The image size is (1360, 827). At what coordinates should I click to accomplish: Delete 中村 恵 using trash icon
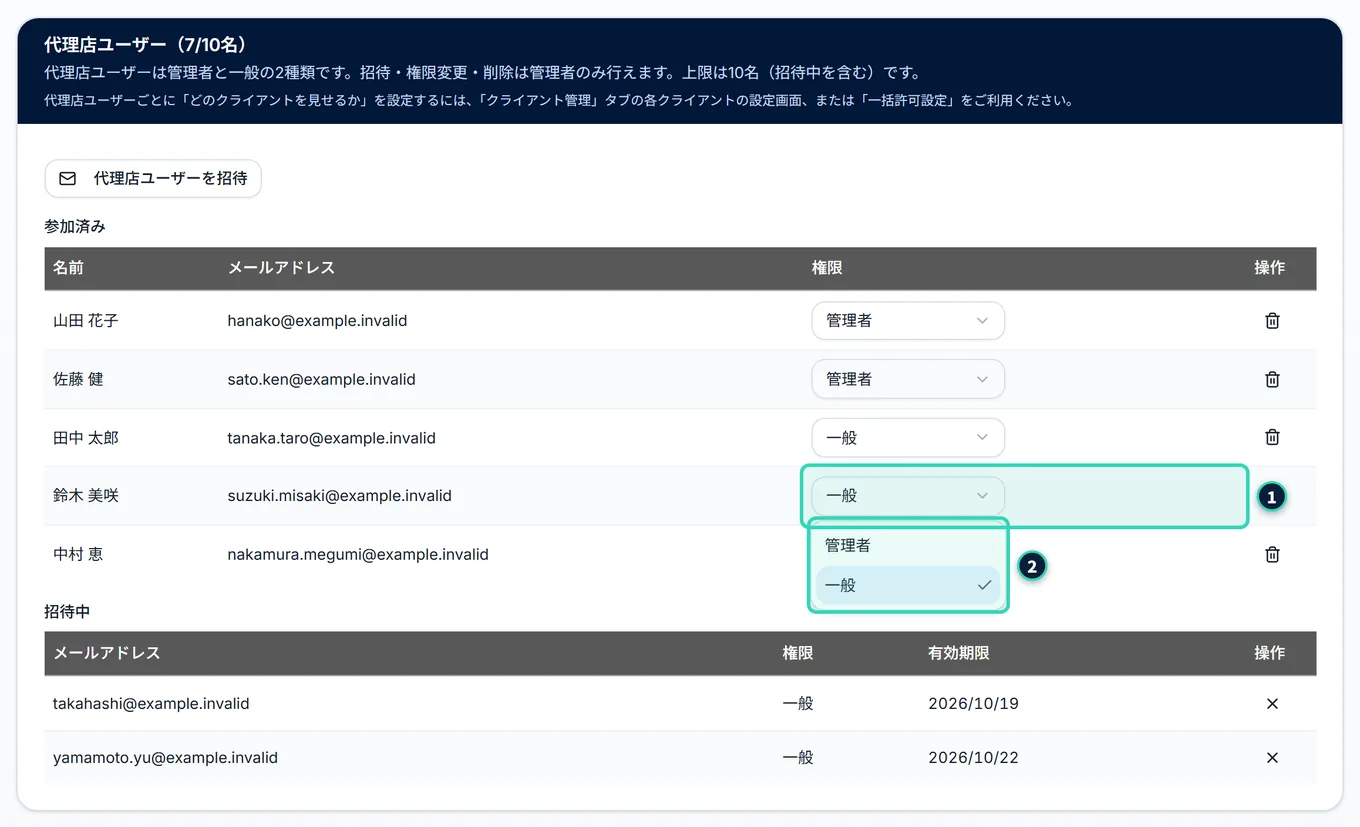click(x=1272, y=554)
